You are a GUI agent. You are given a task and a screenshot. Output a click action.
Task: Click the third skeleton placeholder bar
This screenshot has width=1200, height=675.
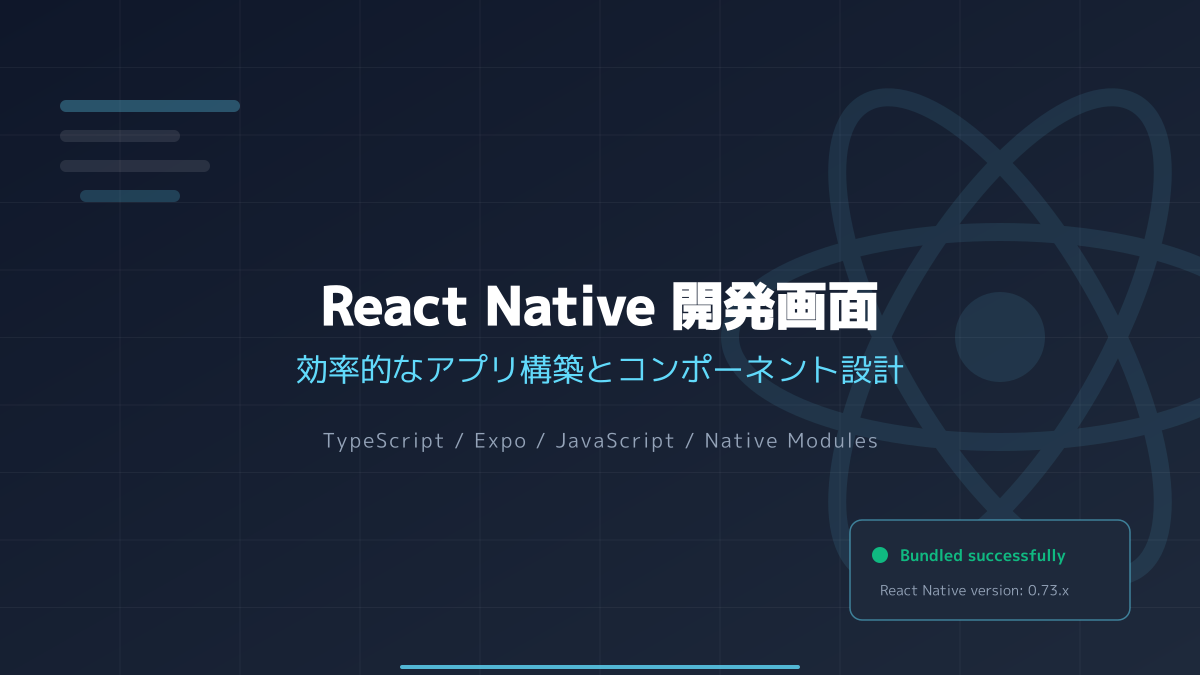click(135, 165)
